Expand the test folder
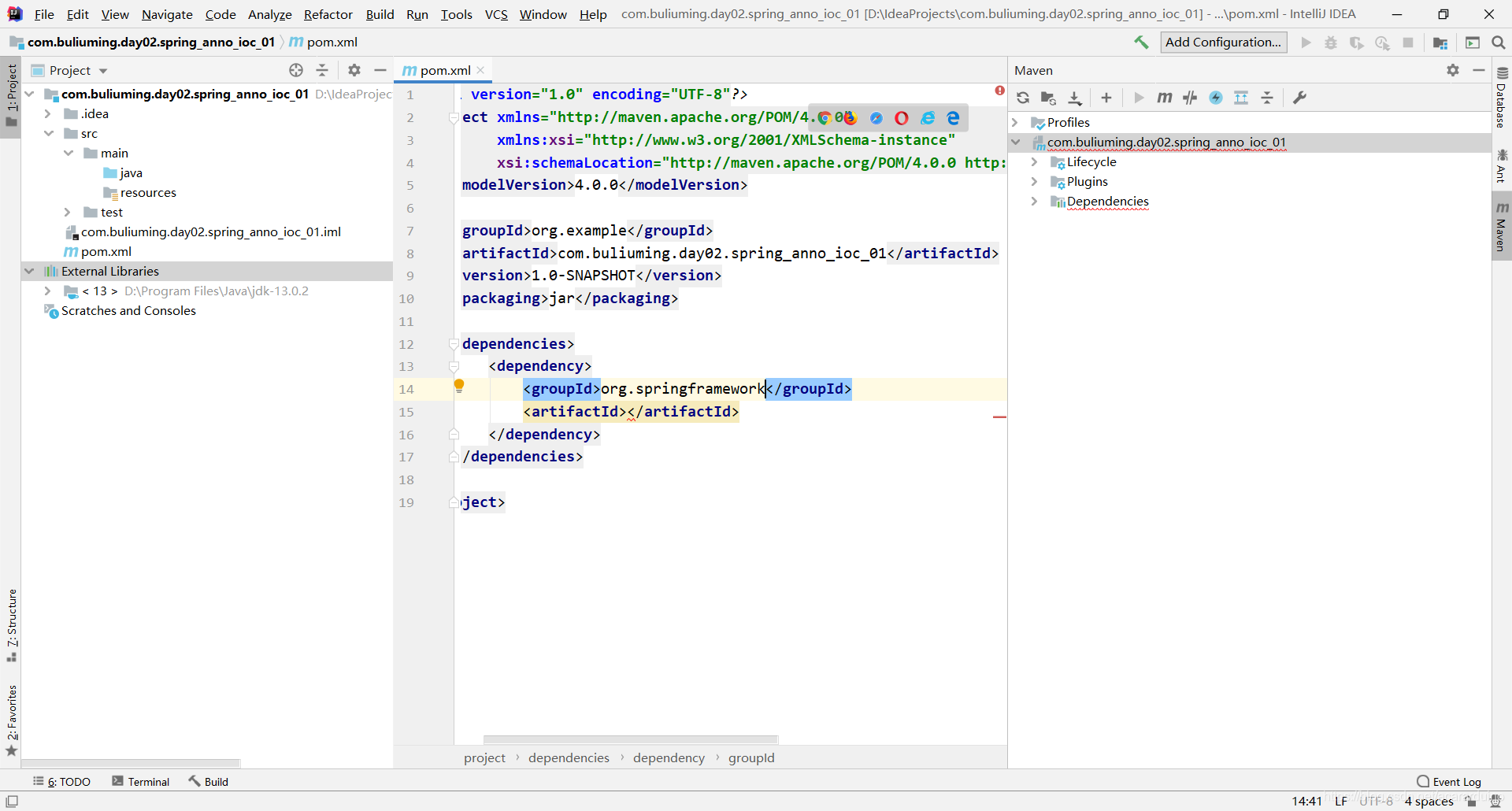The height and width of the screenshot is (811, 1512). [68, 212]
